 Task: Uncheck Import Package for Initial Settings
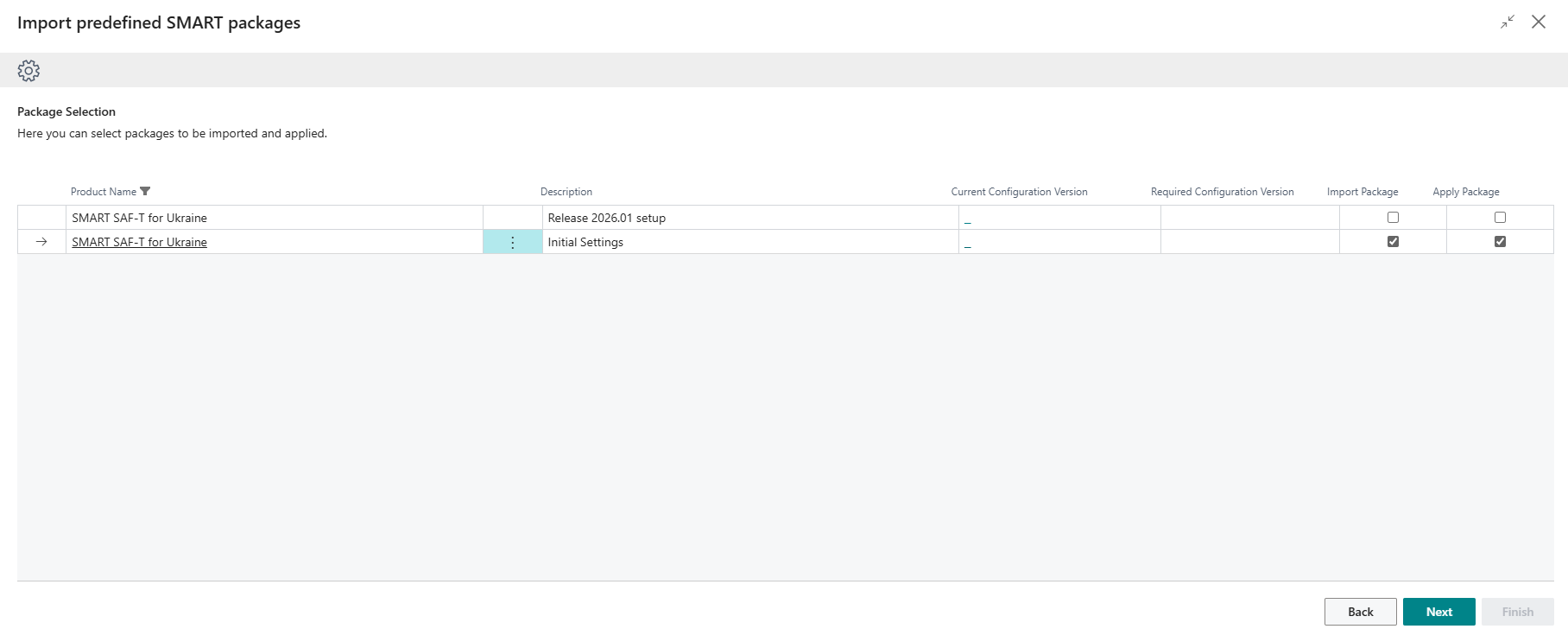1393,242
